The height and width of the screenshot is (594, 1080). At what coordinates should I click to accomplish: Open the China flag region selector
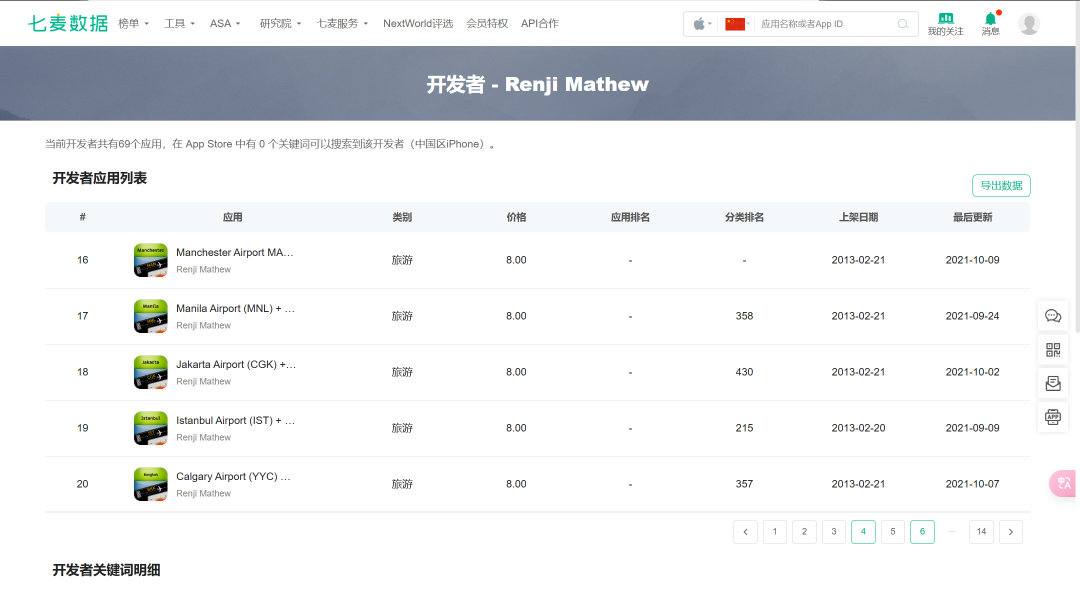coord(737,24)
